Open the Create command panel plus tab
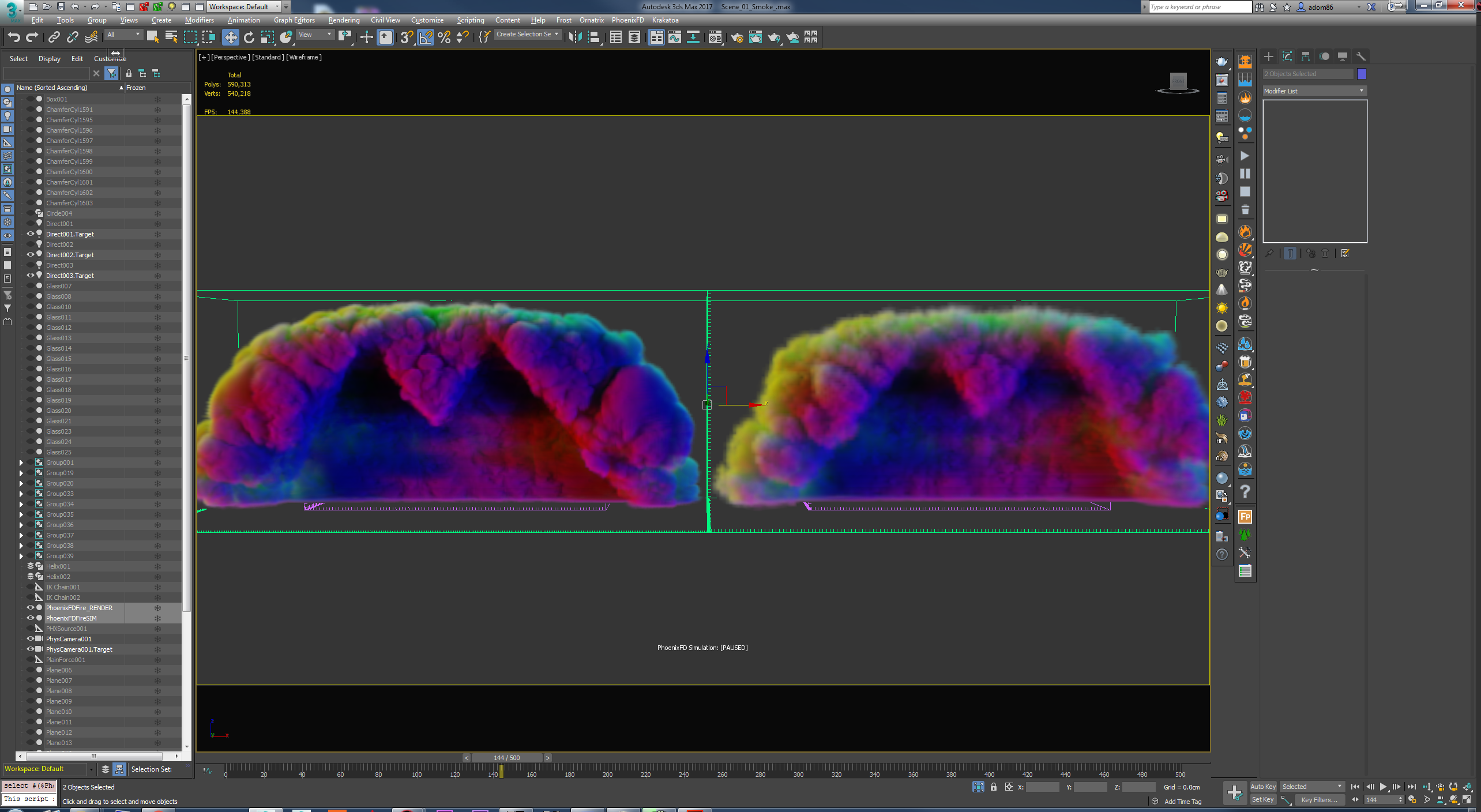Viewport: 1481px width, 812px height. tap(1269, 57)
